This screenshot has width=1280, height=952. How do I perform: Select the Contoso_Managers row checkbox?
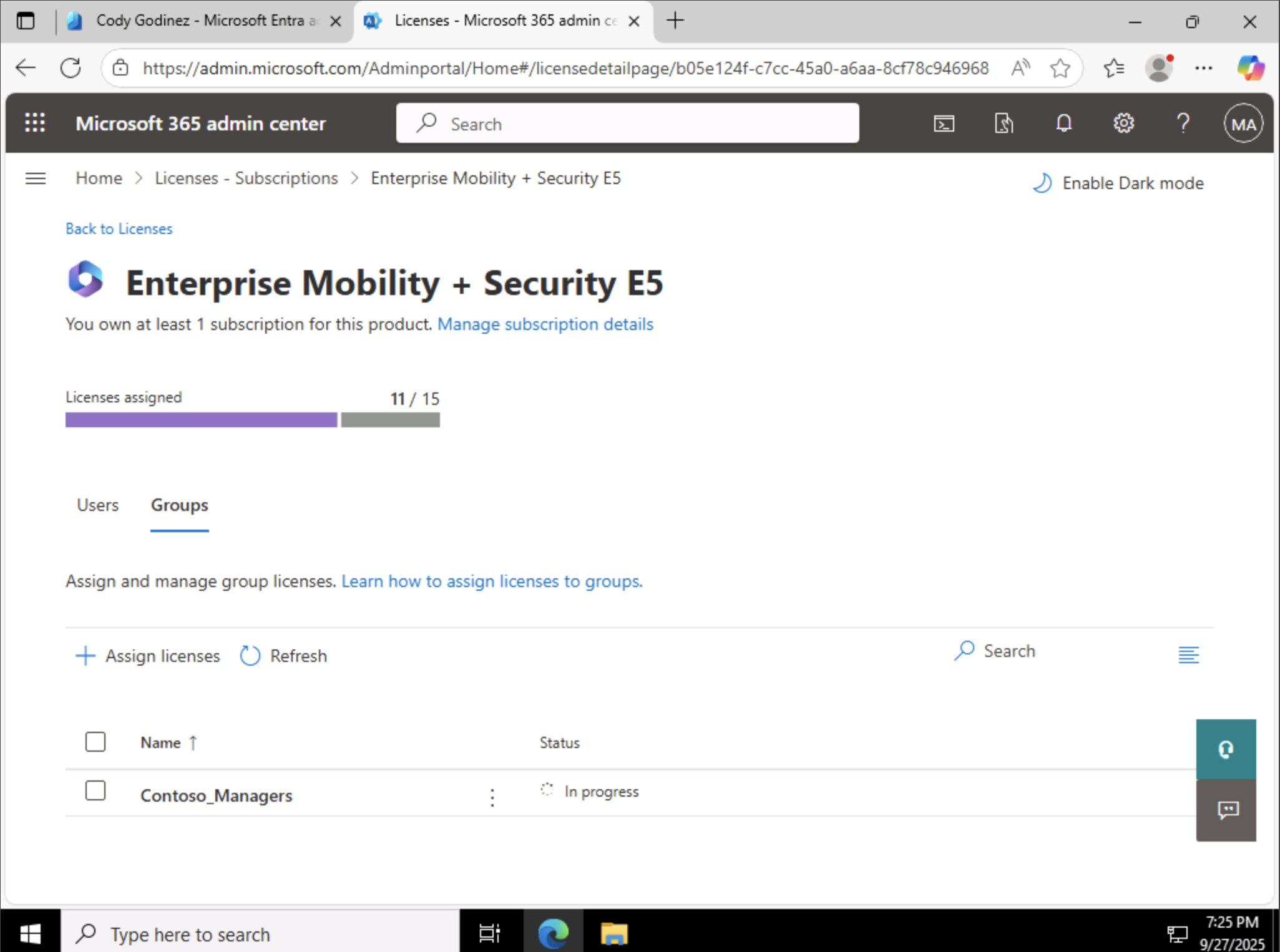pos(95,790)
